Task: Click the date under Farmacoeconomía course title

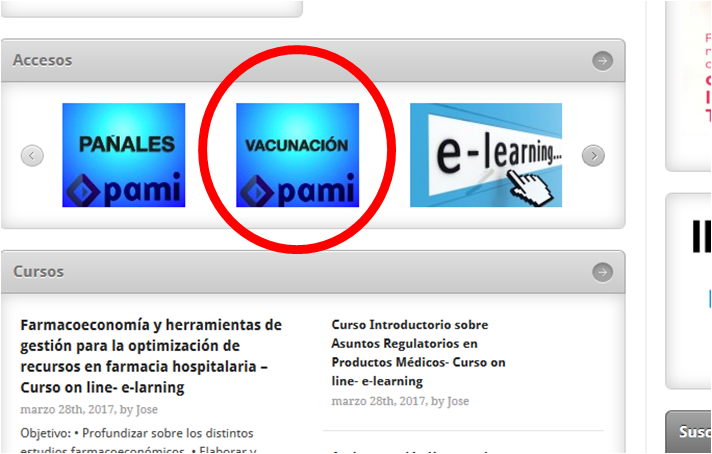Action: 89,410
